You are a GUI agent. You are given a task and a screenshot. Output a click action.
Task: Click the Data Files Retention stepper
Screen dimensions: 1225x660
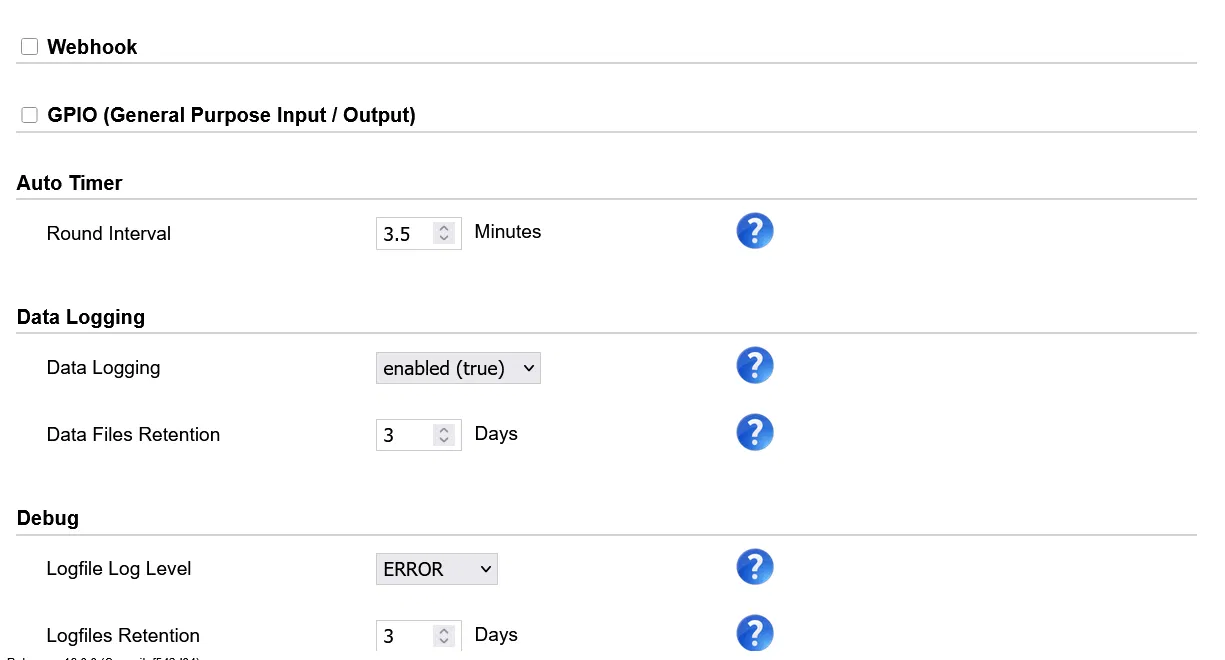445,435
